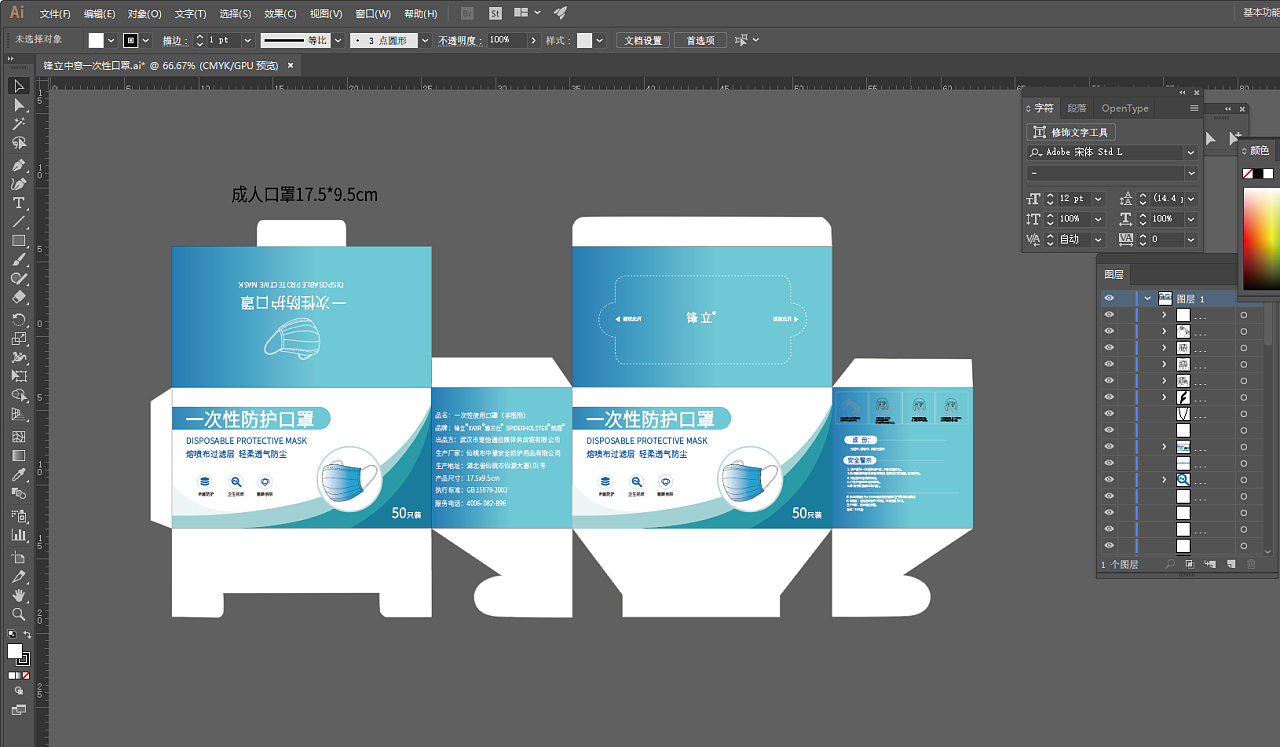Open Adobe Bridge via the Br icon
Image resolution: width=1280 pixels, height=747 pixels.
click(468, 13)
